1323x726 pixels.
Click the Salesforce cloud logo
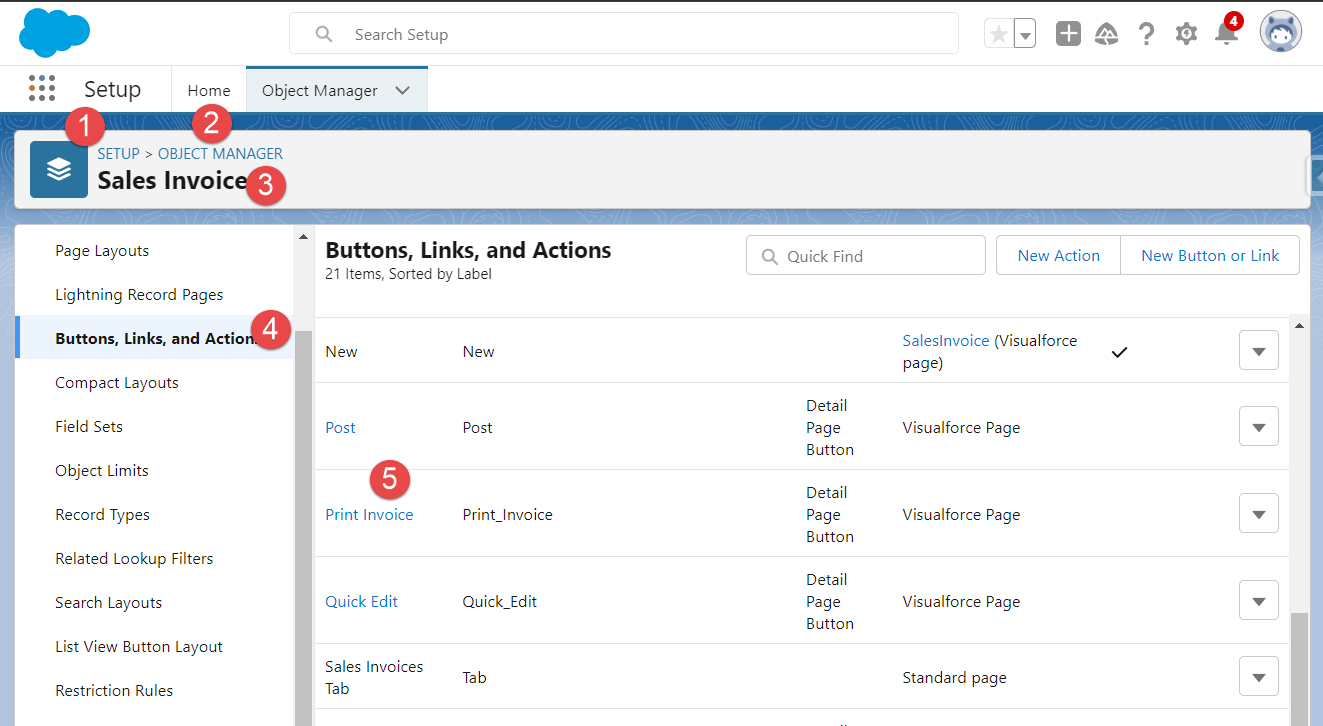(x=55, y=33)
